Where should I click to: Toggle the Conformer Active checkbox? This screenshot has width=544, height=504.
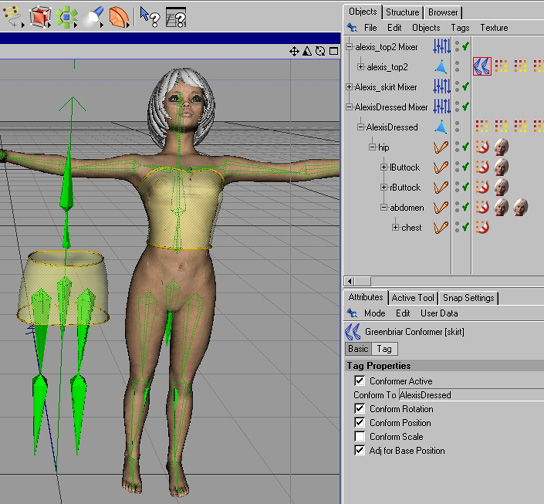[359, 381]
